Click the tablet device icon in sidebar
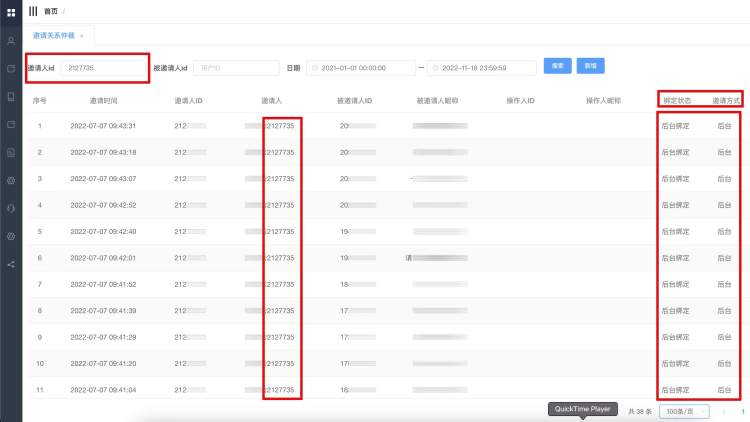750x422 pixels. pyautogui.click(x=11, y=97)
